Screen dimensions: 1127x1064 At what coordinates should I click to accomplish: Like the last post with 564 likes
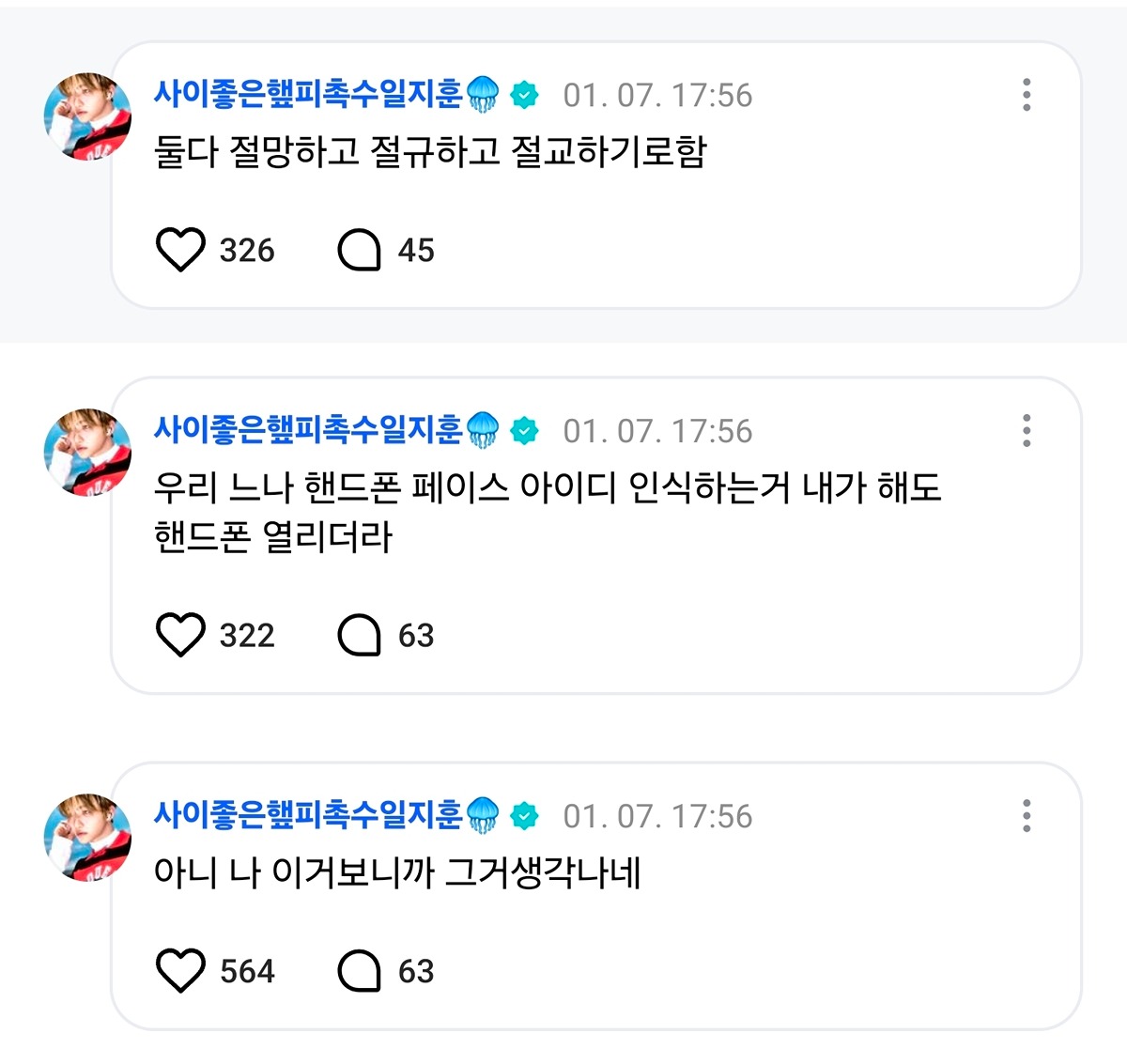(x=179, y=971)
